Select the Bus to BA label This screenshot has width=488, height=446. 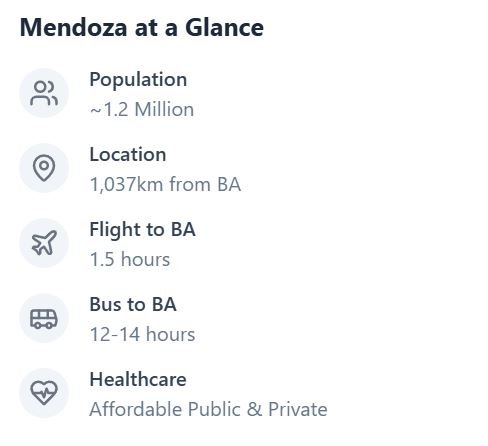(x=133, y=304)
